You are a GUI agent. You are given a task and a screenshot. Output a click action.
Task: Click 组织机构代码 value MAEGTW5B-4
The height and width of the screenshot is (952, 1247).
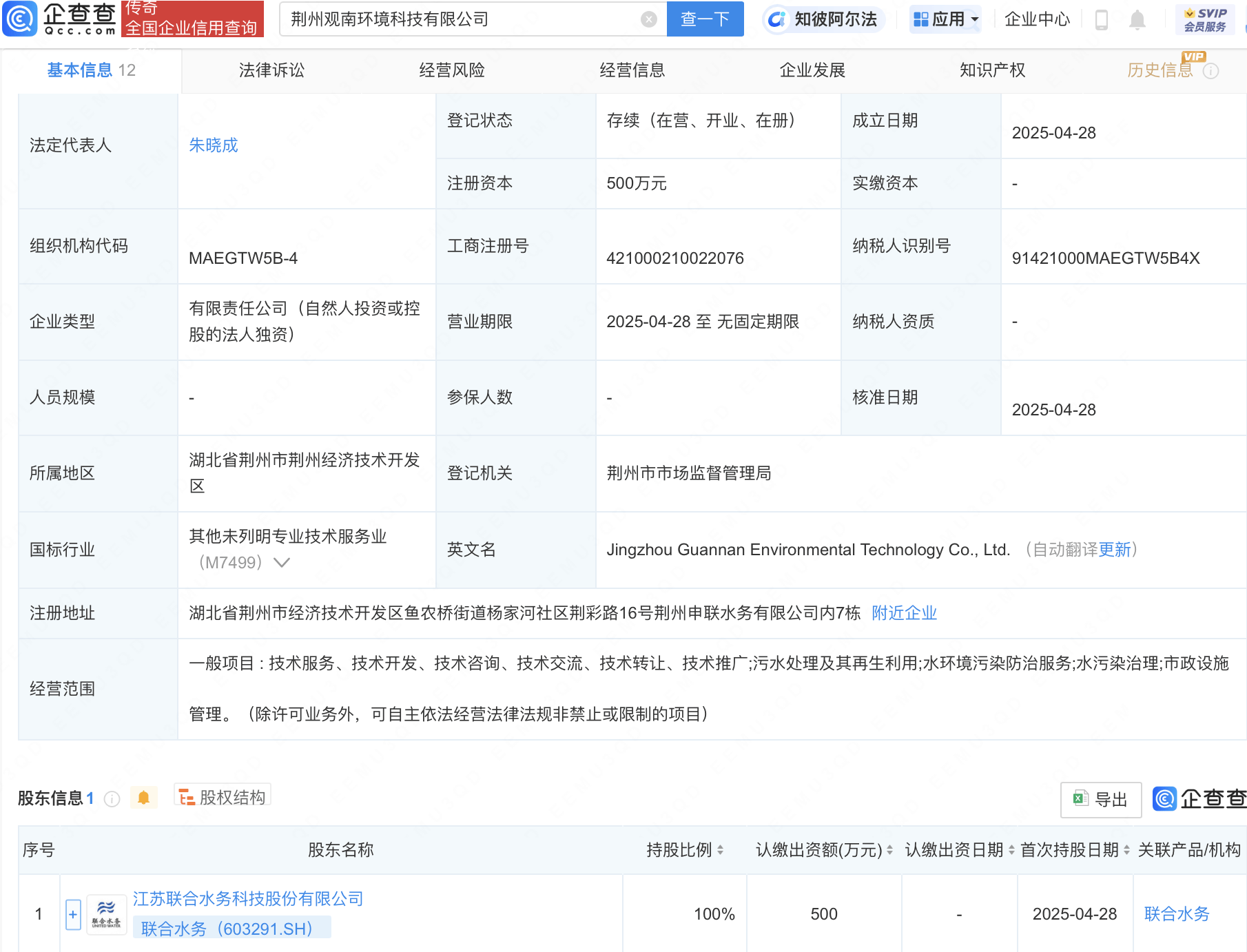coord(243,258)
